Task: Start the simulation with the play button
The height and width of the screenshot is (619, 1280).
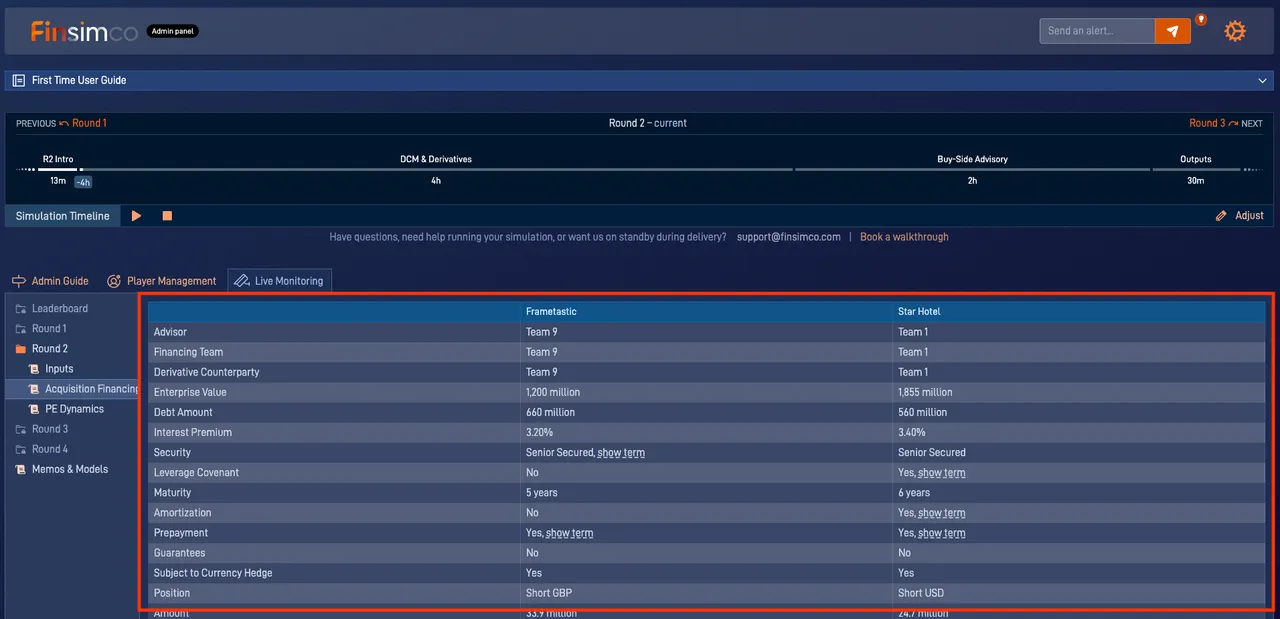Action: [x=137, y=216]
